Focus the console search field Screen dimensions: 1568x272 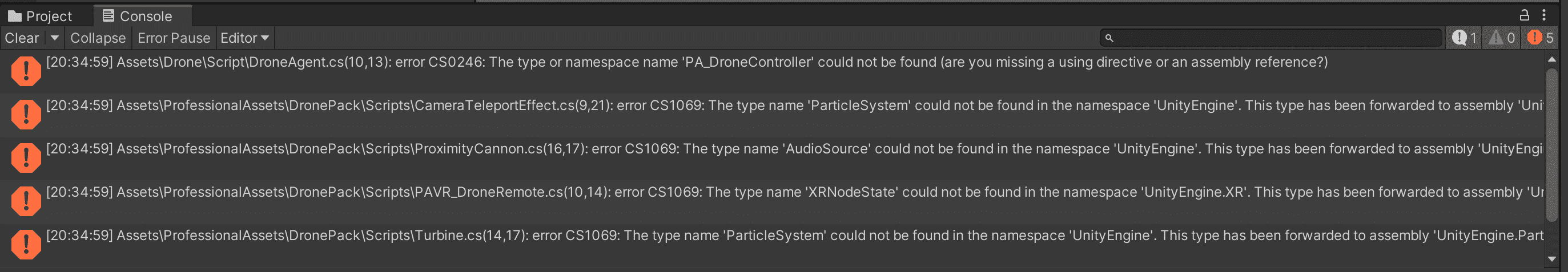tap(1271, 38)
